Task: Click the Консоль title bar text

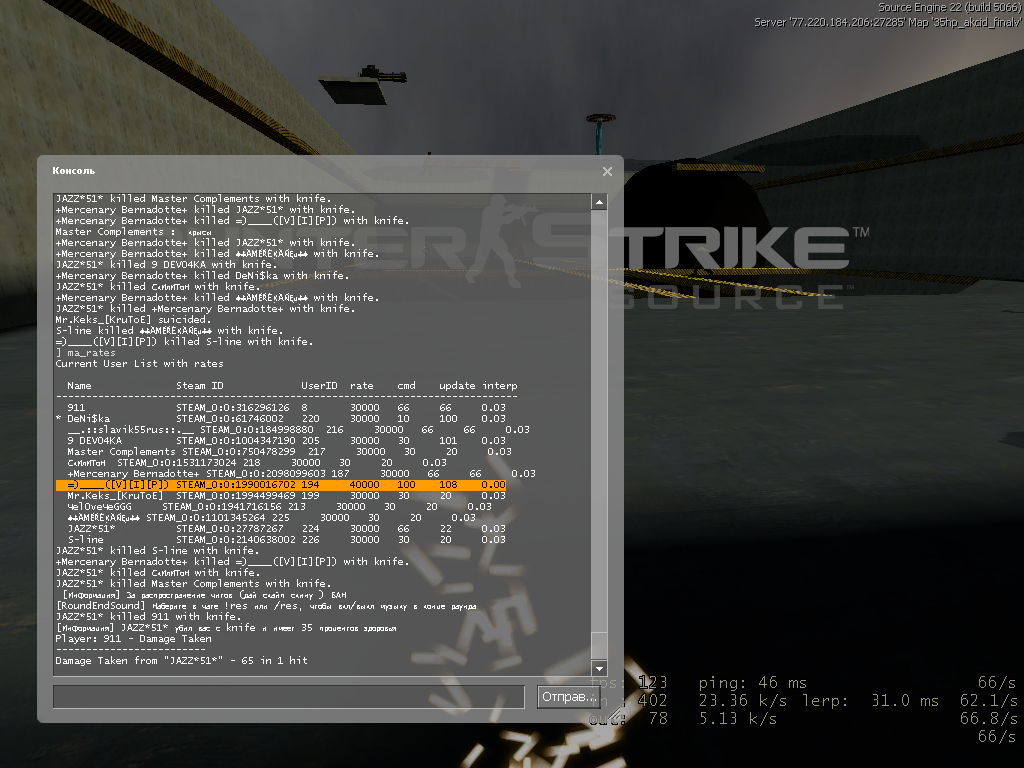Action: [74, 170]
